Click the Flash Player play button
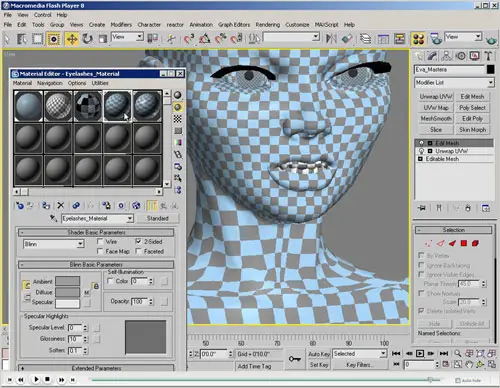The width and height of the screenshot is (500, 388). [x=36, y=379]
